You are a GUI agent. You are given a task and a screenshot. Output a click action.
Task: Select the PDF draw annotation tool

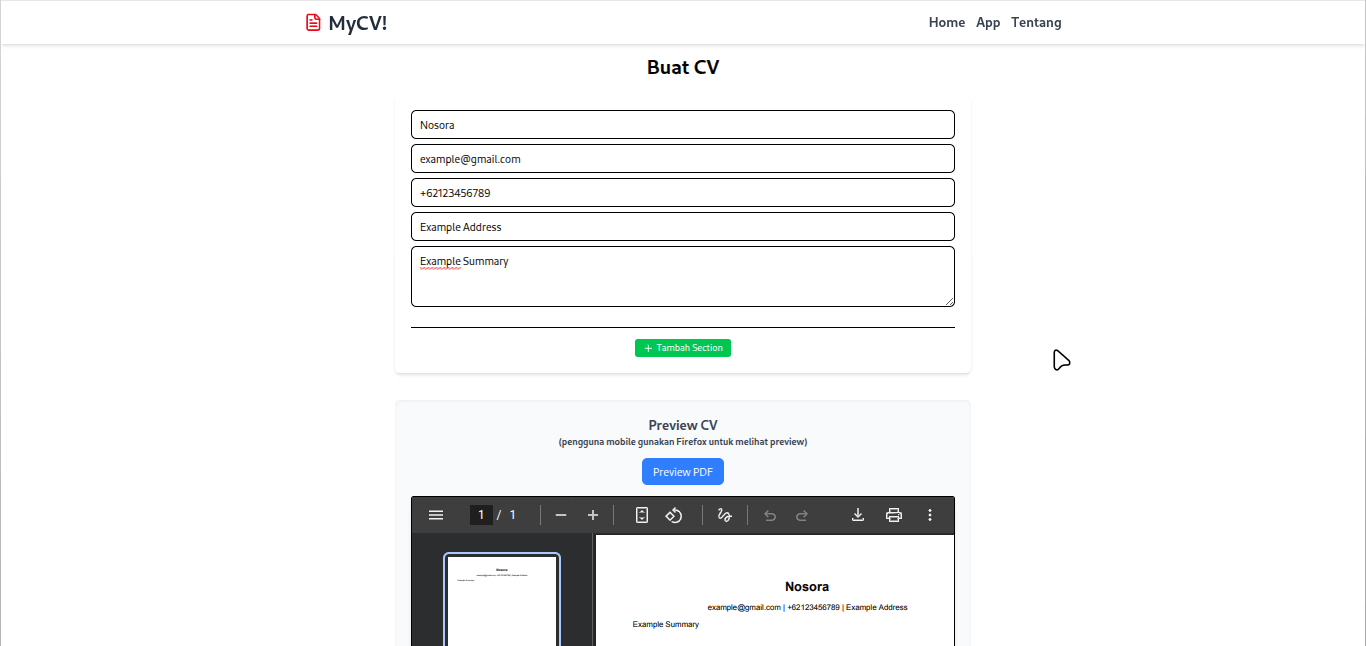725,515
